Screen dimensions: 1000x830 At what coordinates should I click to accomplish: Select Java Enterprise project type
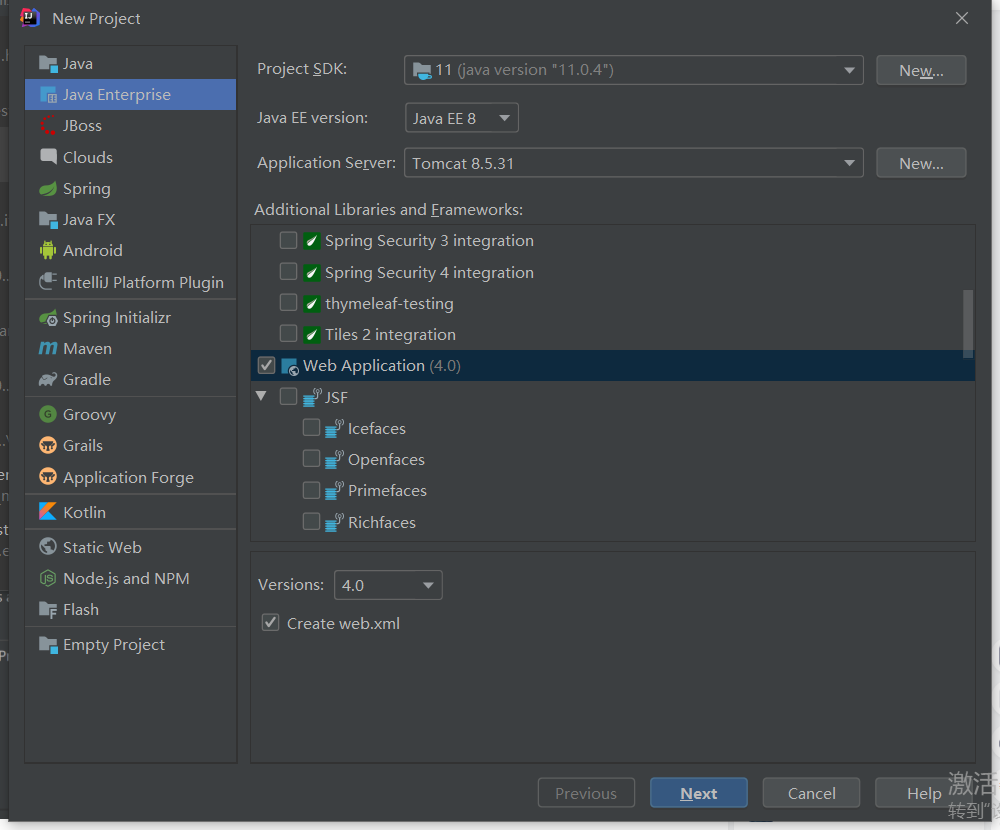[131, 94]
